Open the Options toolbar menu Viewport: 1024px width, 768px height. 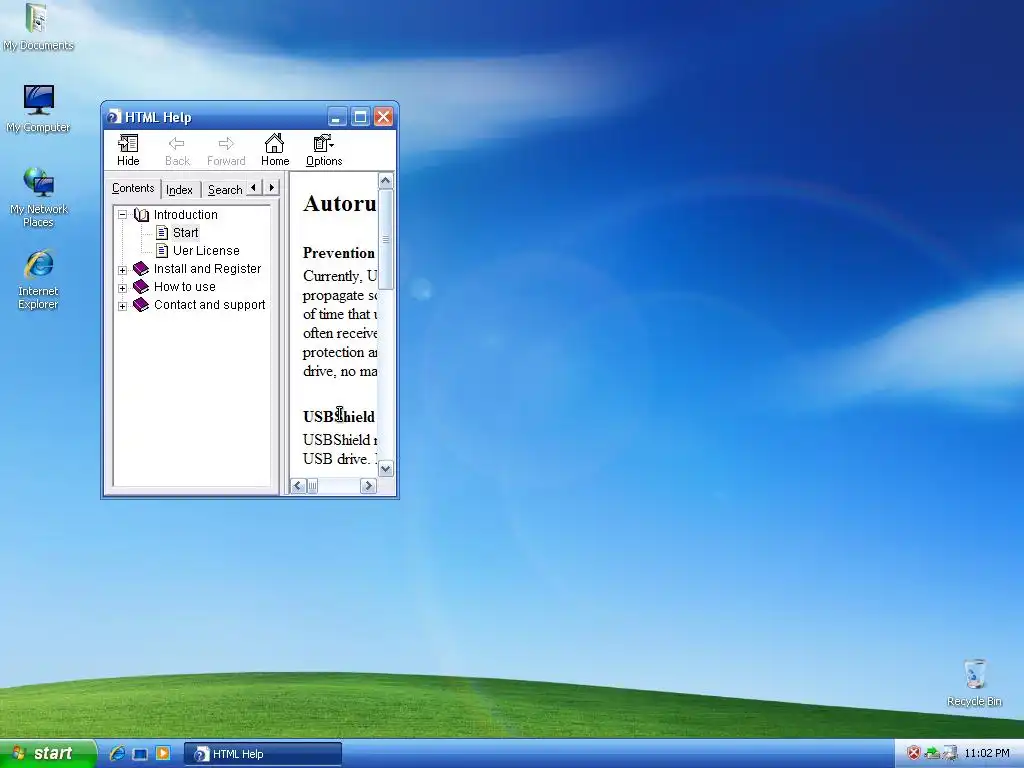tap(324, 150)
